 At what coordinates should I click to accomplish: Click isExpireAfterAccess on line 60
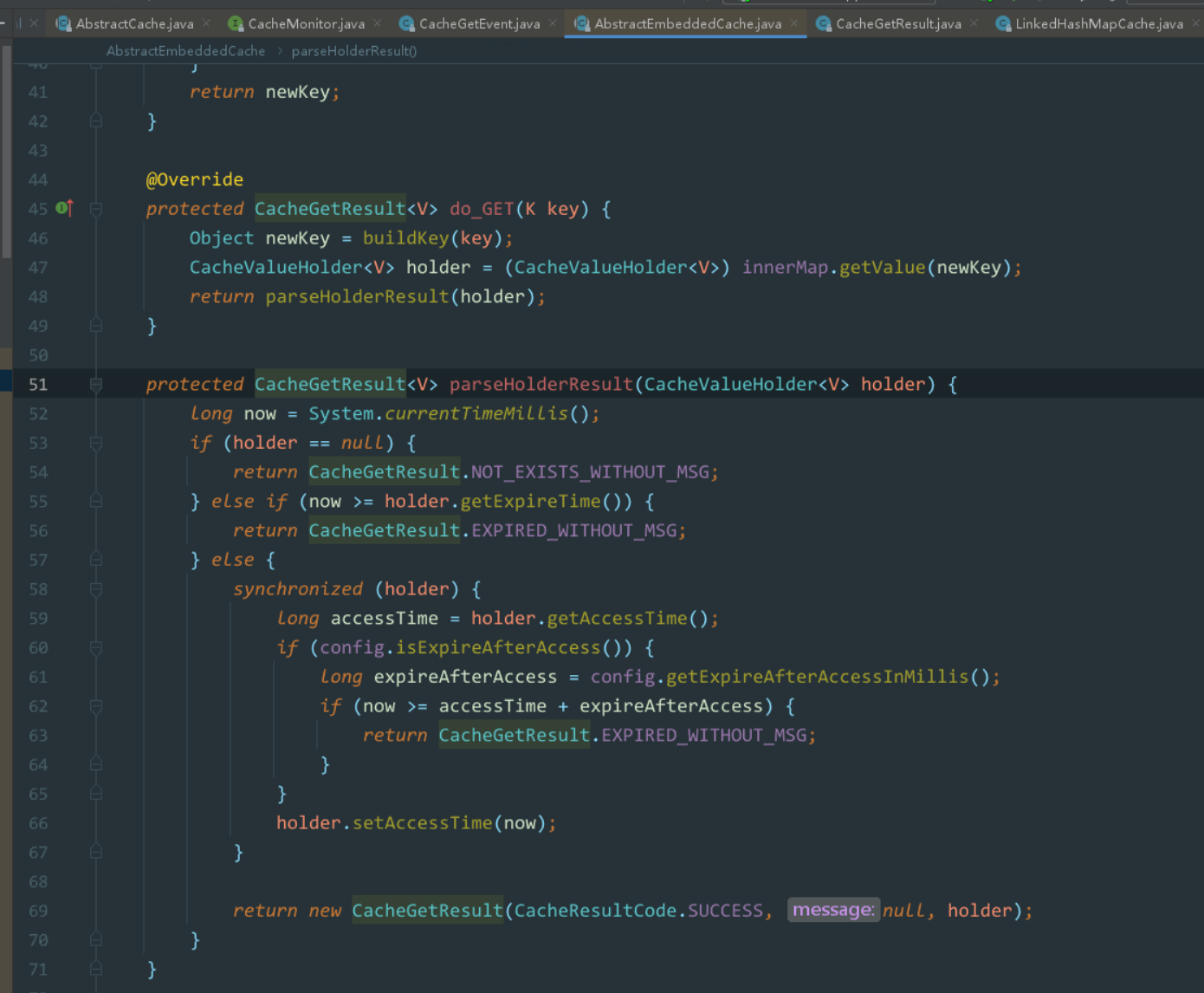498,647
